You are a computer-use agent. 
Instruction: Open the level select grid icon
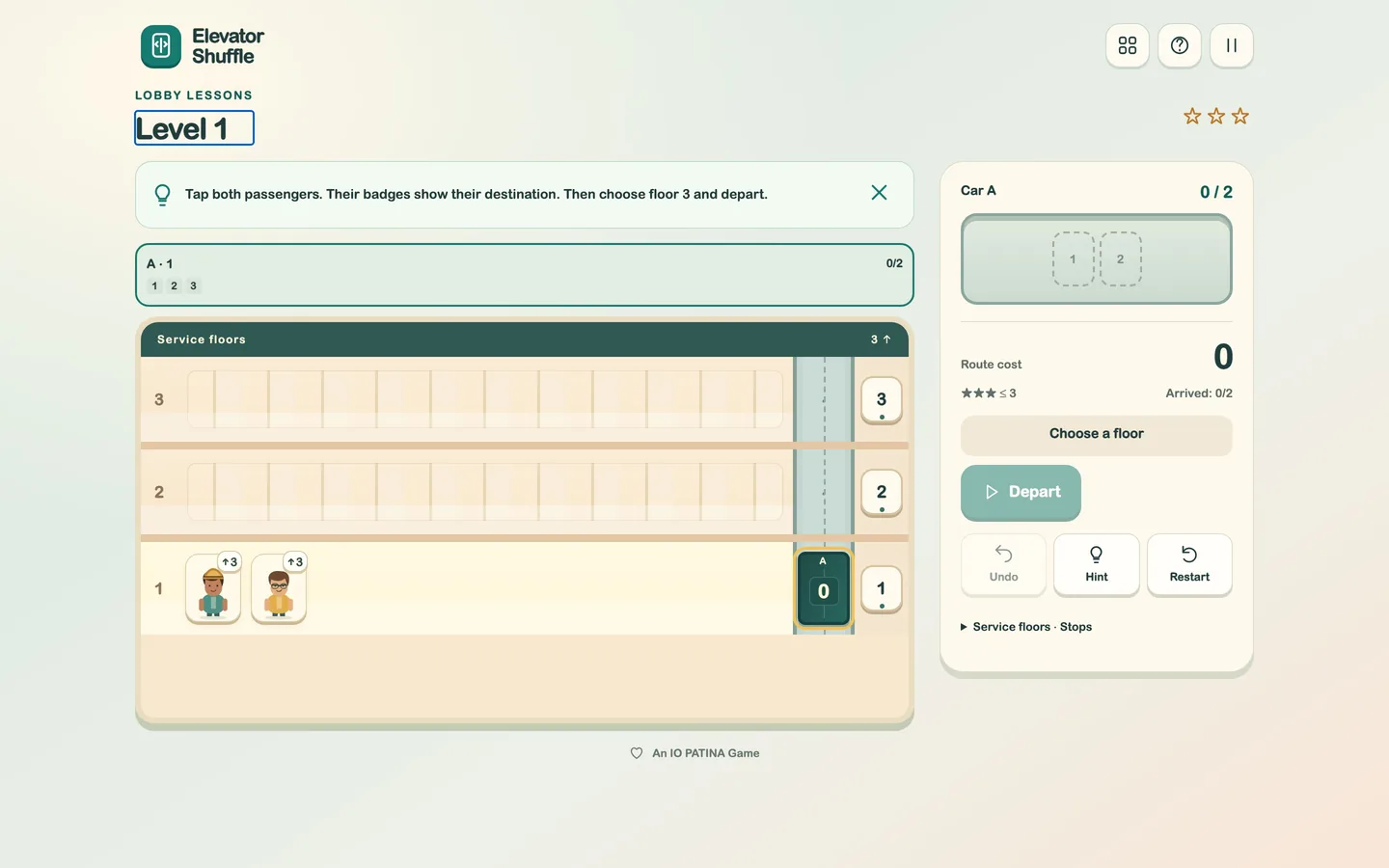[1127, 45]
